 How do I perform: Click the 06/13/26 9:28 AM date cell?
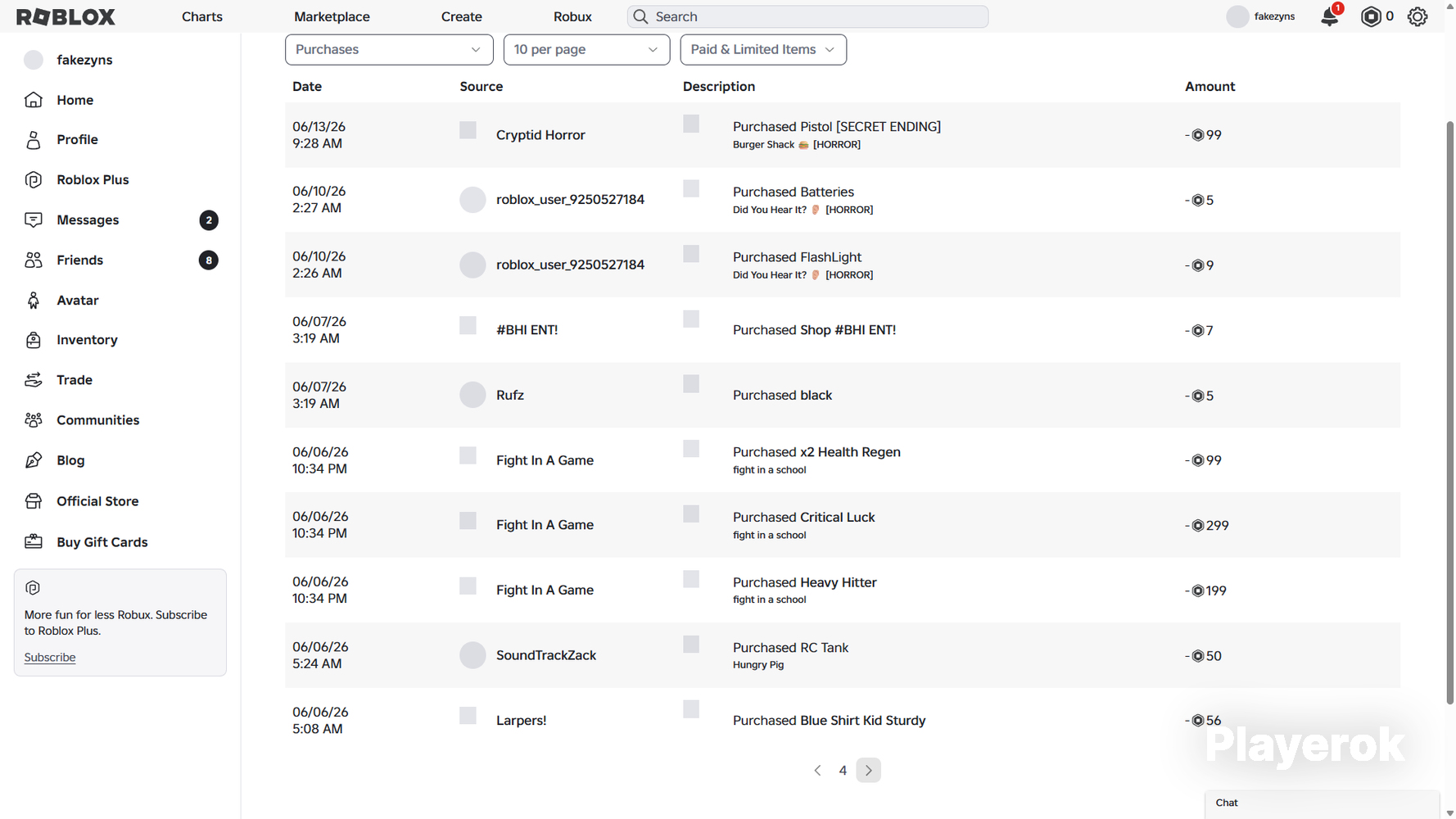[x=319, y=135]
